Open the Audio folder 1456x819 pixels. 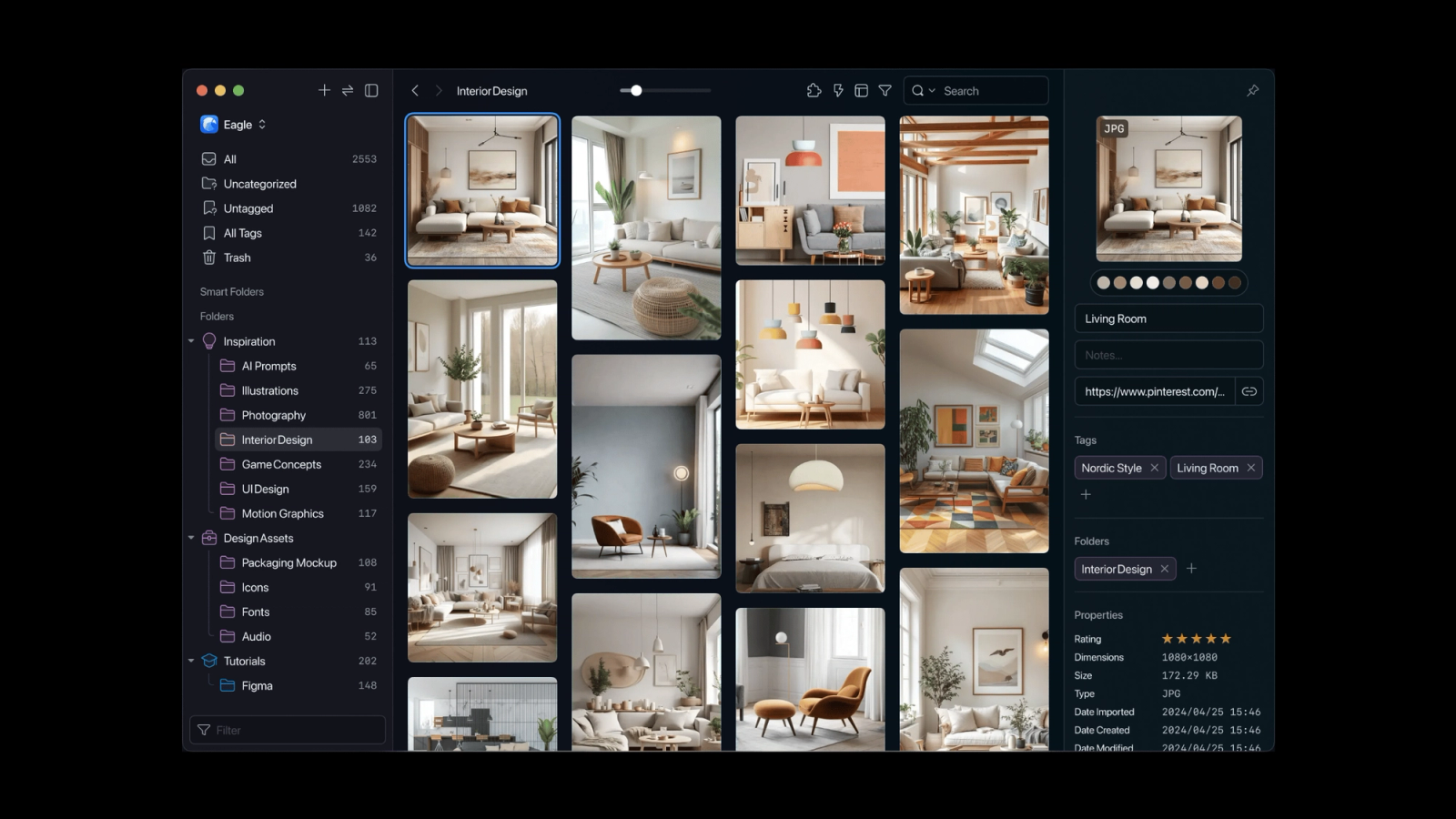coord(298,636)
